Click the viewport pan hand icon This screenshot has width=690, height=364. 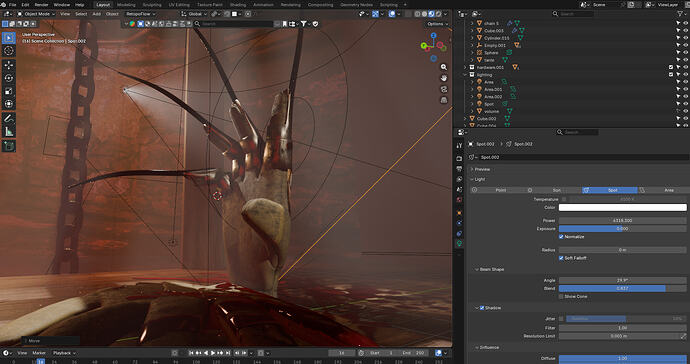(x=444, y=78)
